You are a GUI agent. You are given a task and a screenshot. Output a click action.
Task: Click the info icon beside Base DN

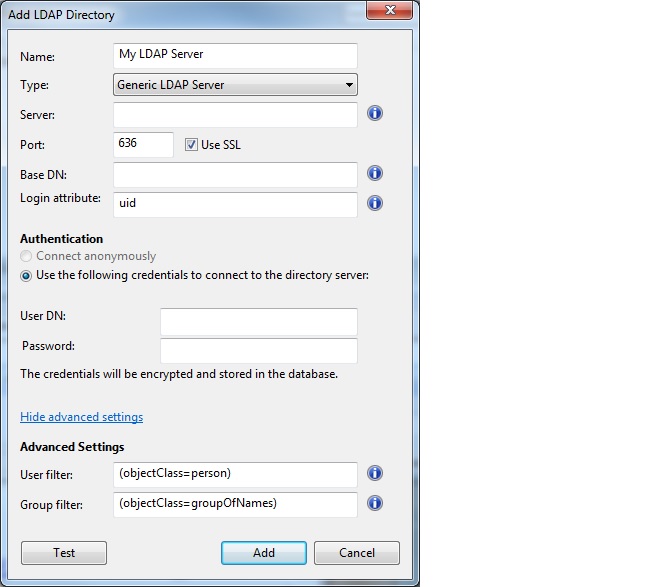(375, 173)
